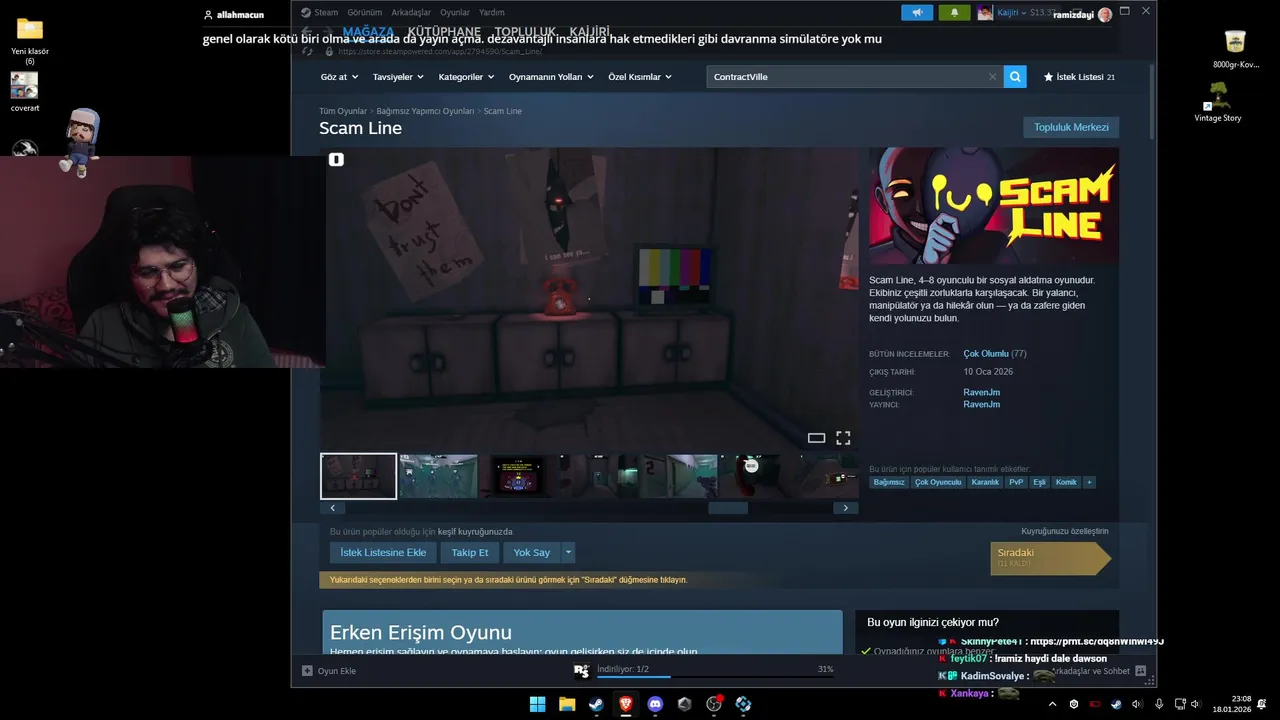Toggle video autoplay pause icon on trailer
This screenshot has width=1280, height=720.
(x=336, y=159)
